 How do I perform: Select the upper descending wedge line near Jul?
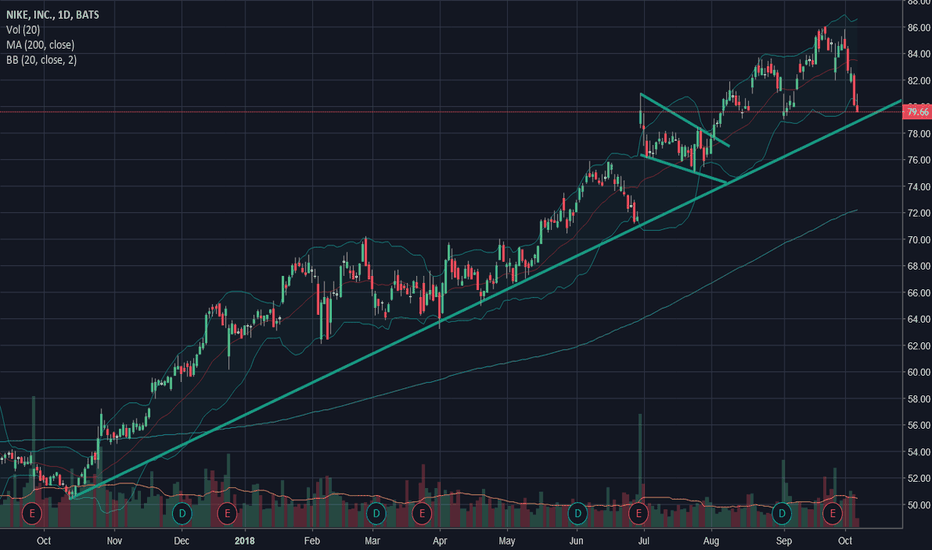point(684,120)
